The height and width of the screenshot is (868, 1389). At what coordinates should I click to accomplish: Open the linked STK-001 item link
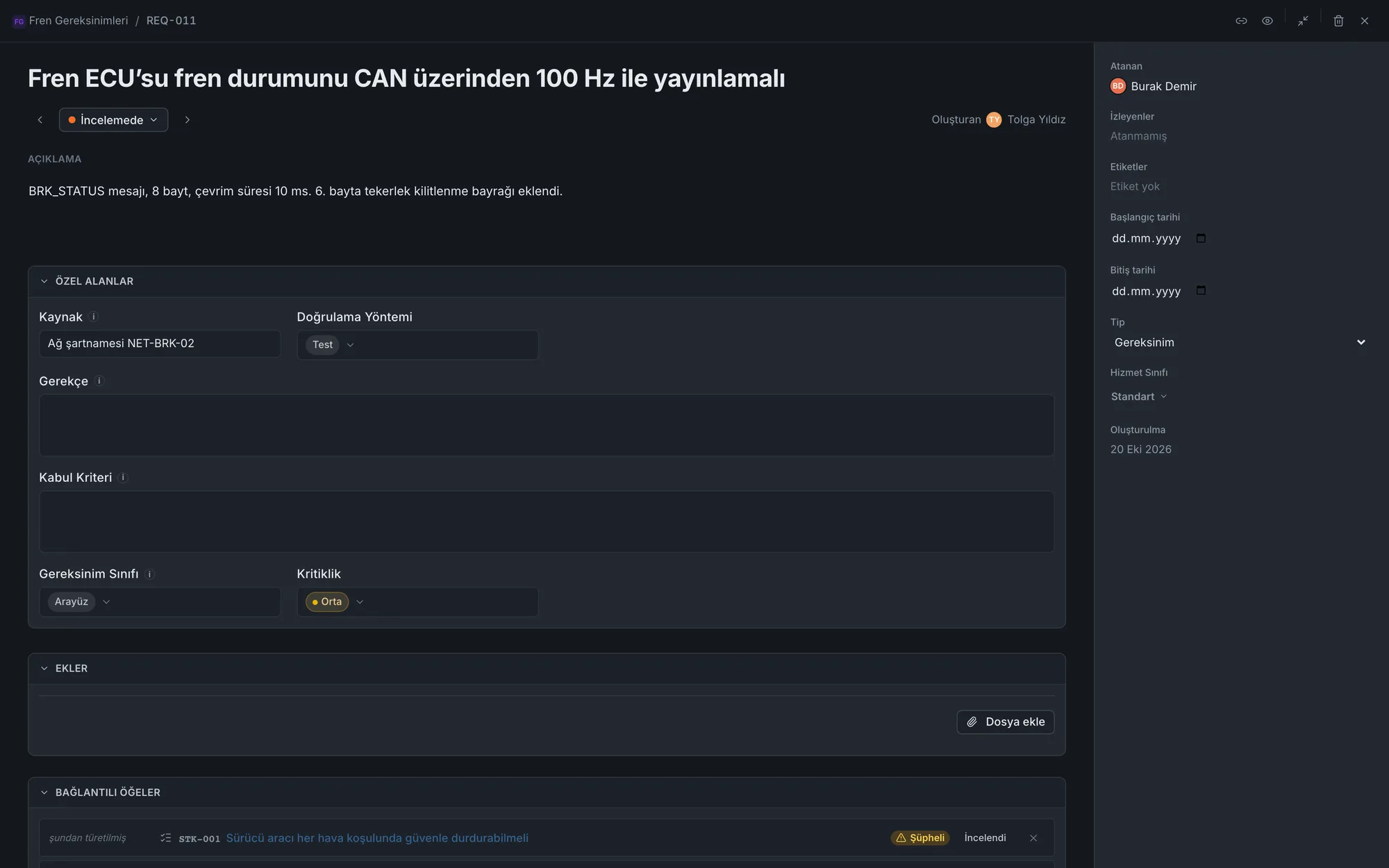click(377, 838)
